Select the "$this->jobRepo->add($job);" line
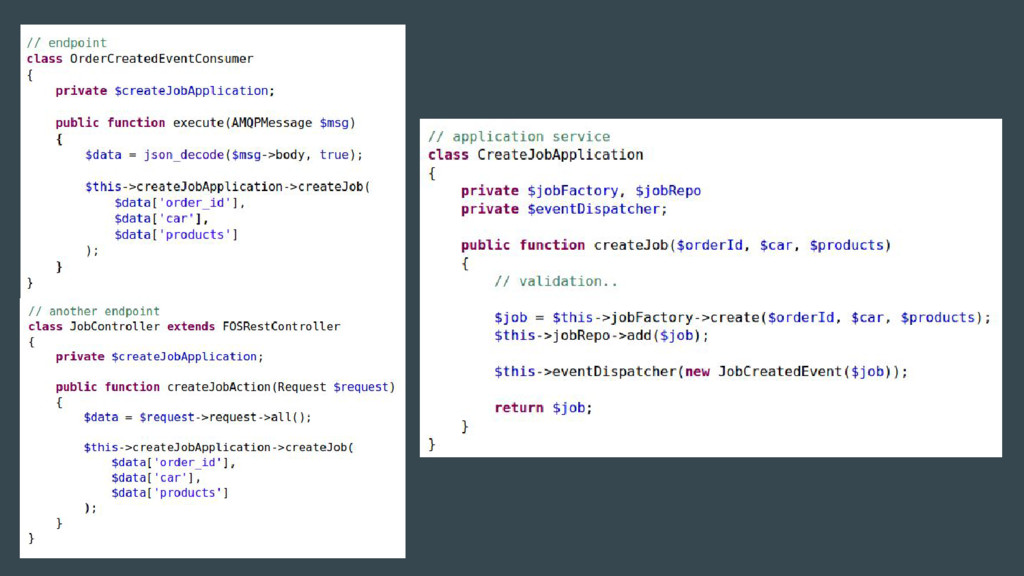 coord(601,336)
